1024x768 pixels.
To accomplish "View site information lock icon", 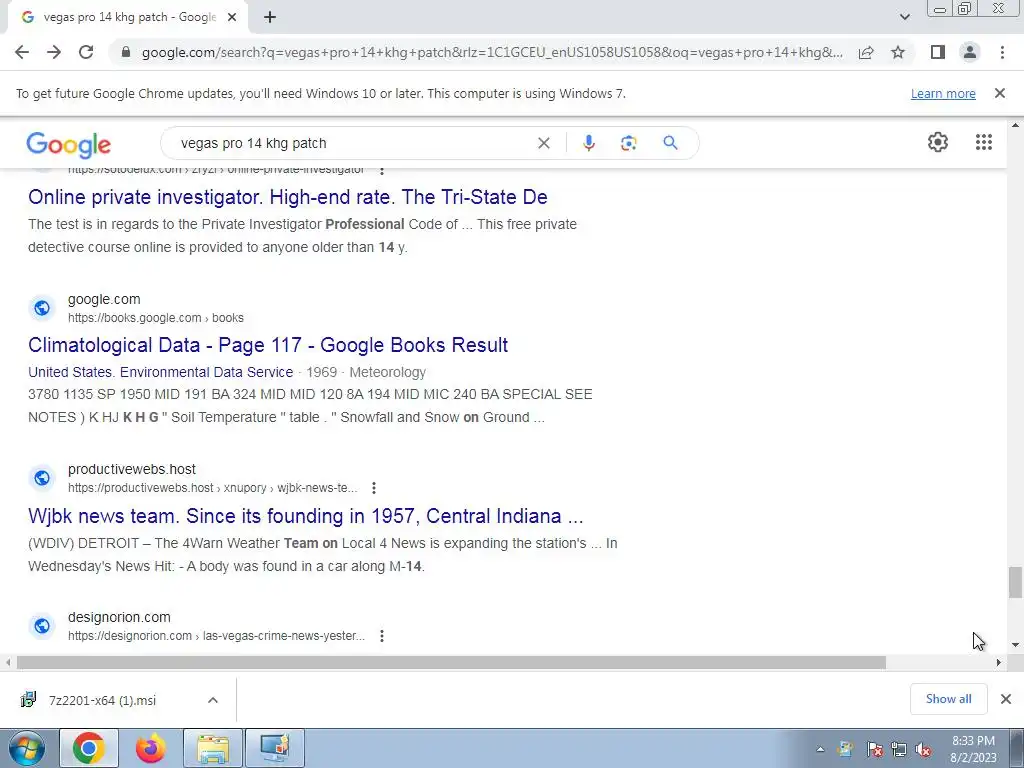I will coord(126,52).
